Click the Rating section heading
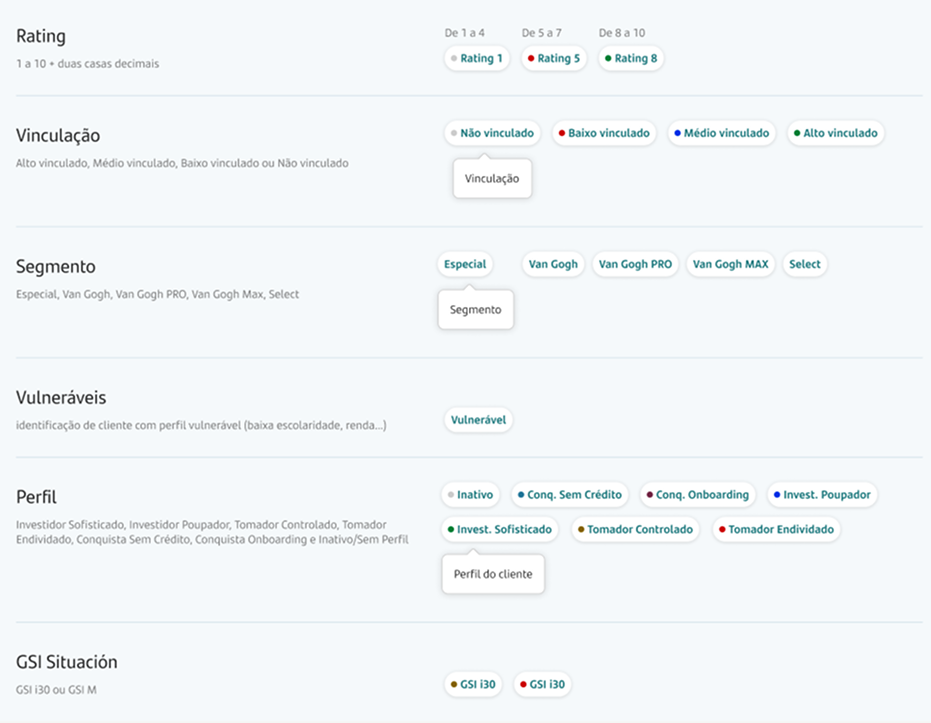This screenshot has width=931, height=723. click(x=41, y=36)
